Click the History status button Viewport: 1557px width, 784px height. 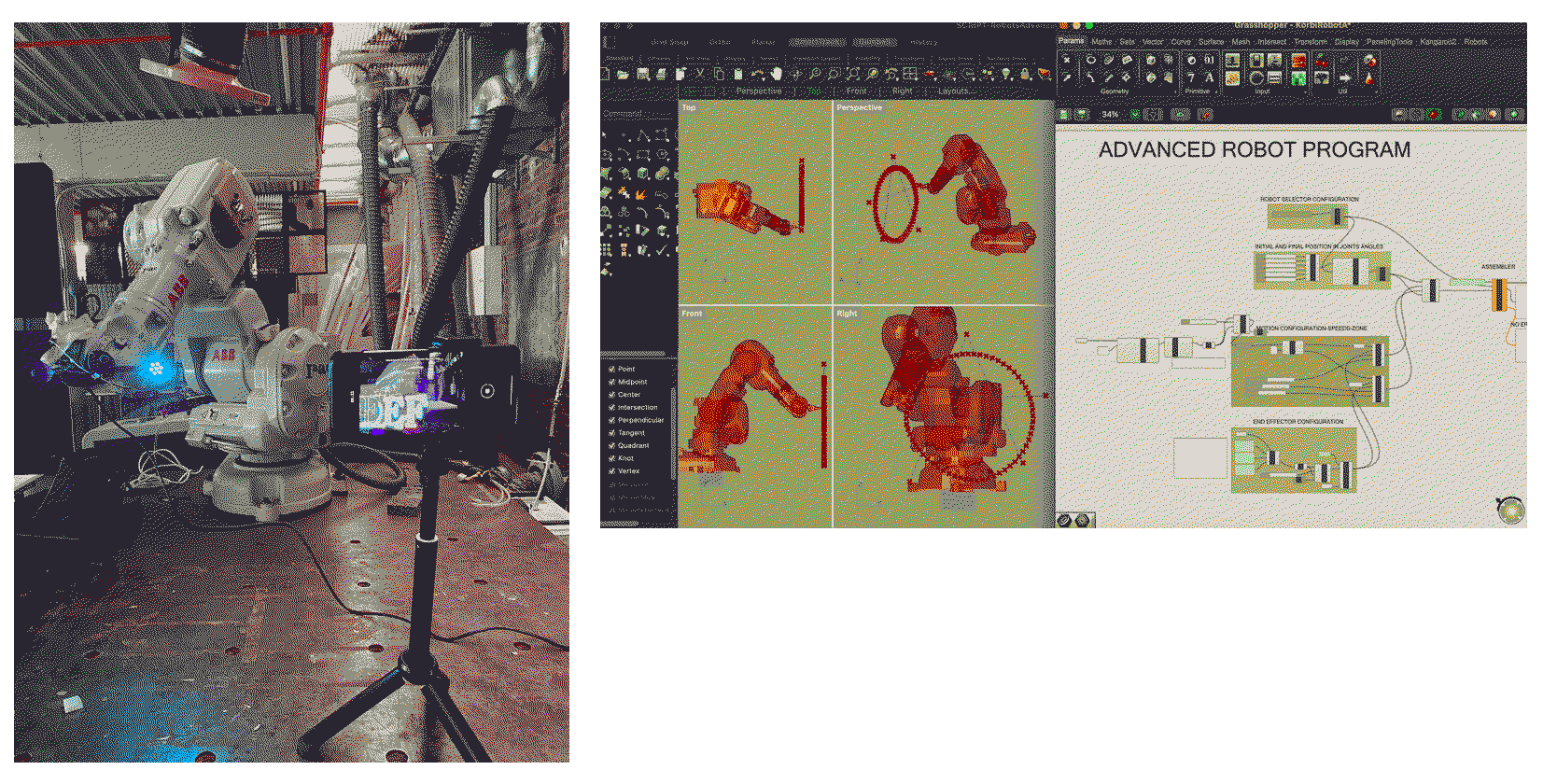(923, 42)
